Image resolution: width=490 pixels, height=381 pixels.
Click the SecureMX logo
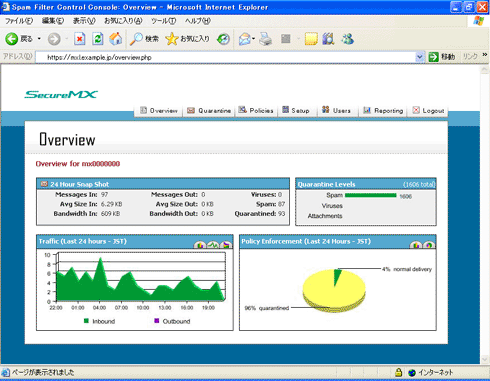tap(61, 94)
